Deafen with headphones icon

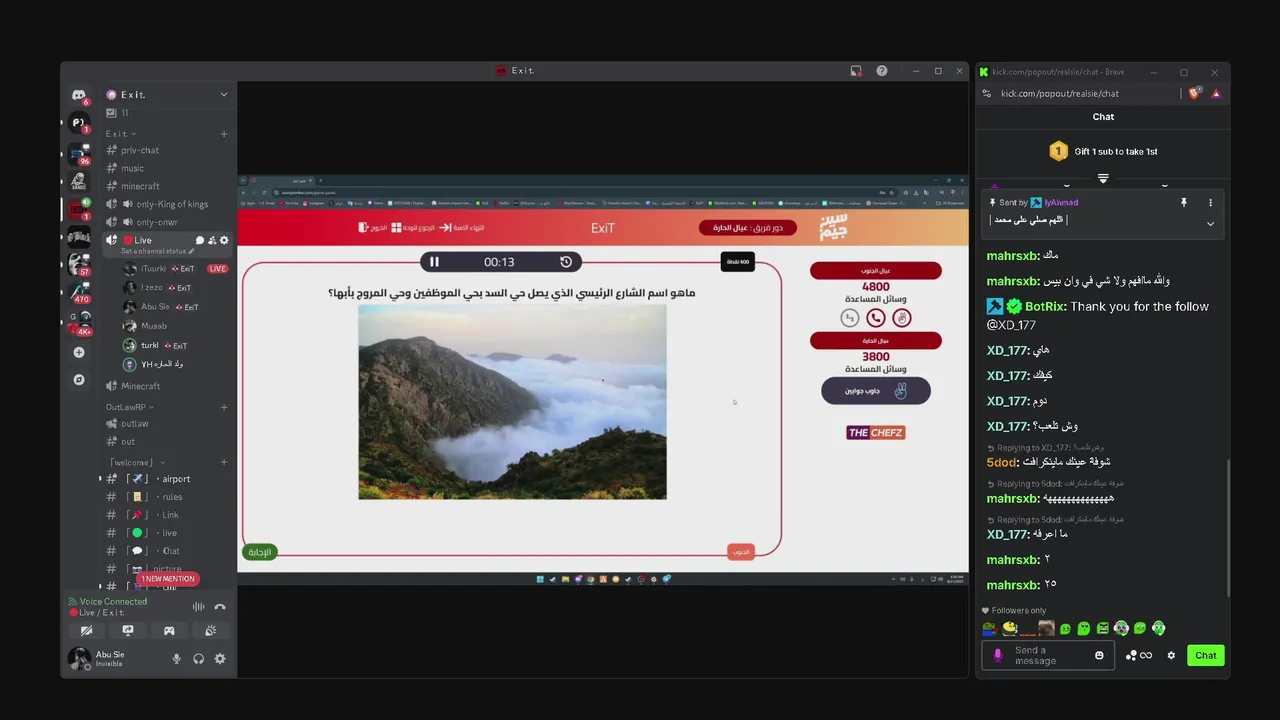pyautogui.click(x=198, y=659)
